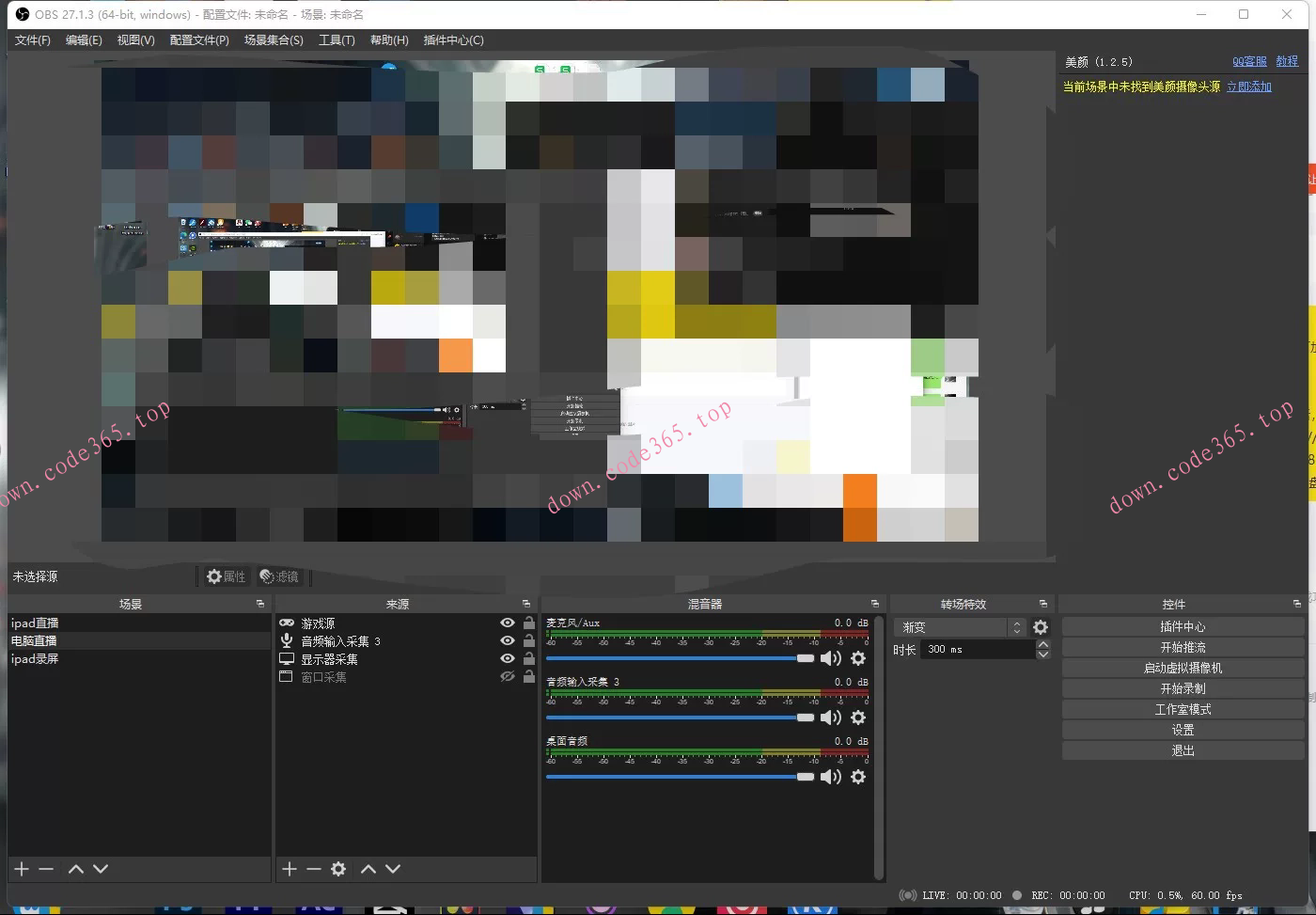Float the 混音器 dock panel
Image resolution: width=1316 pixels, height=915 pixels.
[875, 604]
